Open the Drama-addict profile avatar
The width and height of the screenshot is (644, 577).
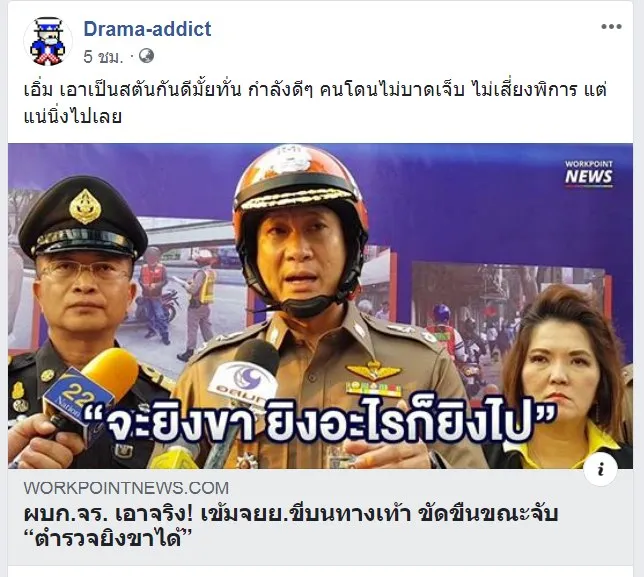click(x=48, y=41)
